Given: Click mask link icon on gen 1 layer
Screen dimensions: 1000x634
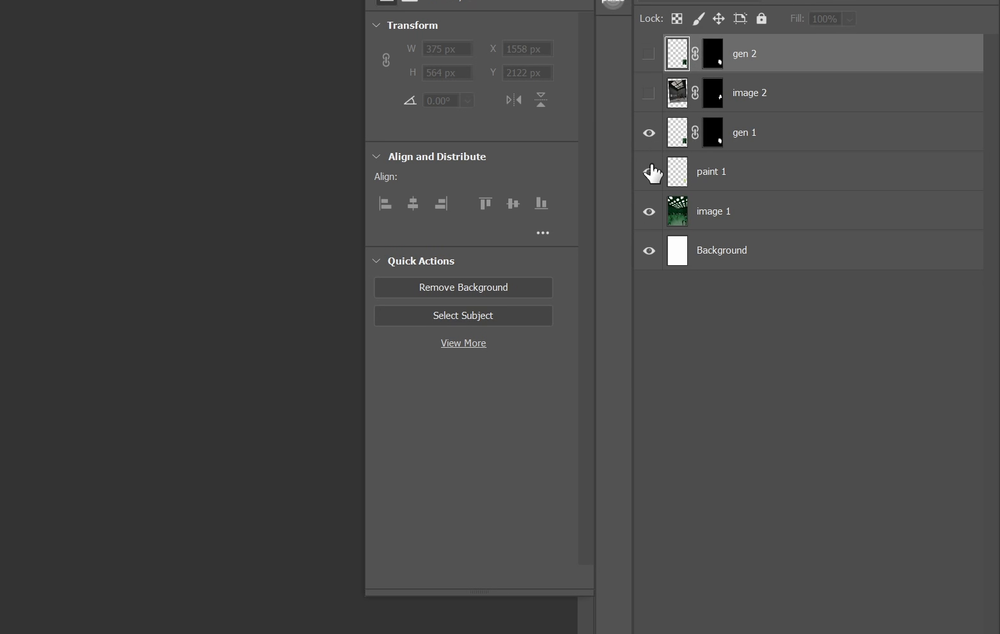Looking at the screenshot, I should (695, 133).
